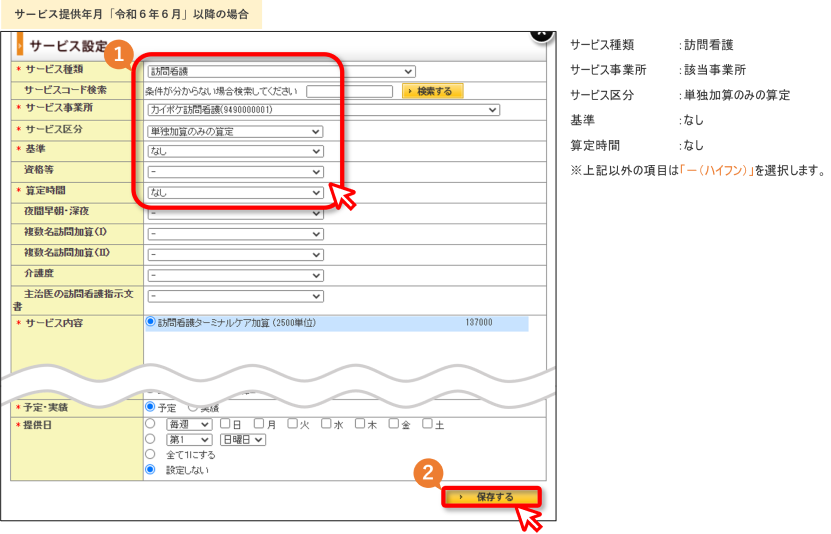Image resolution: width=831 pixels, height=534 pixels.
Task: Expand the 複数名訪問加算(I) dropdown
Action: 235,234
